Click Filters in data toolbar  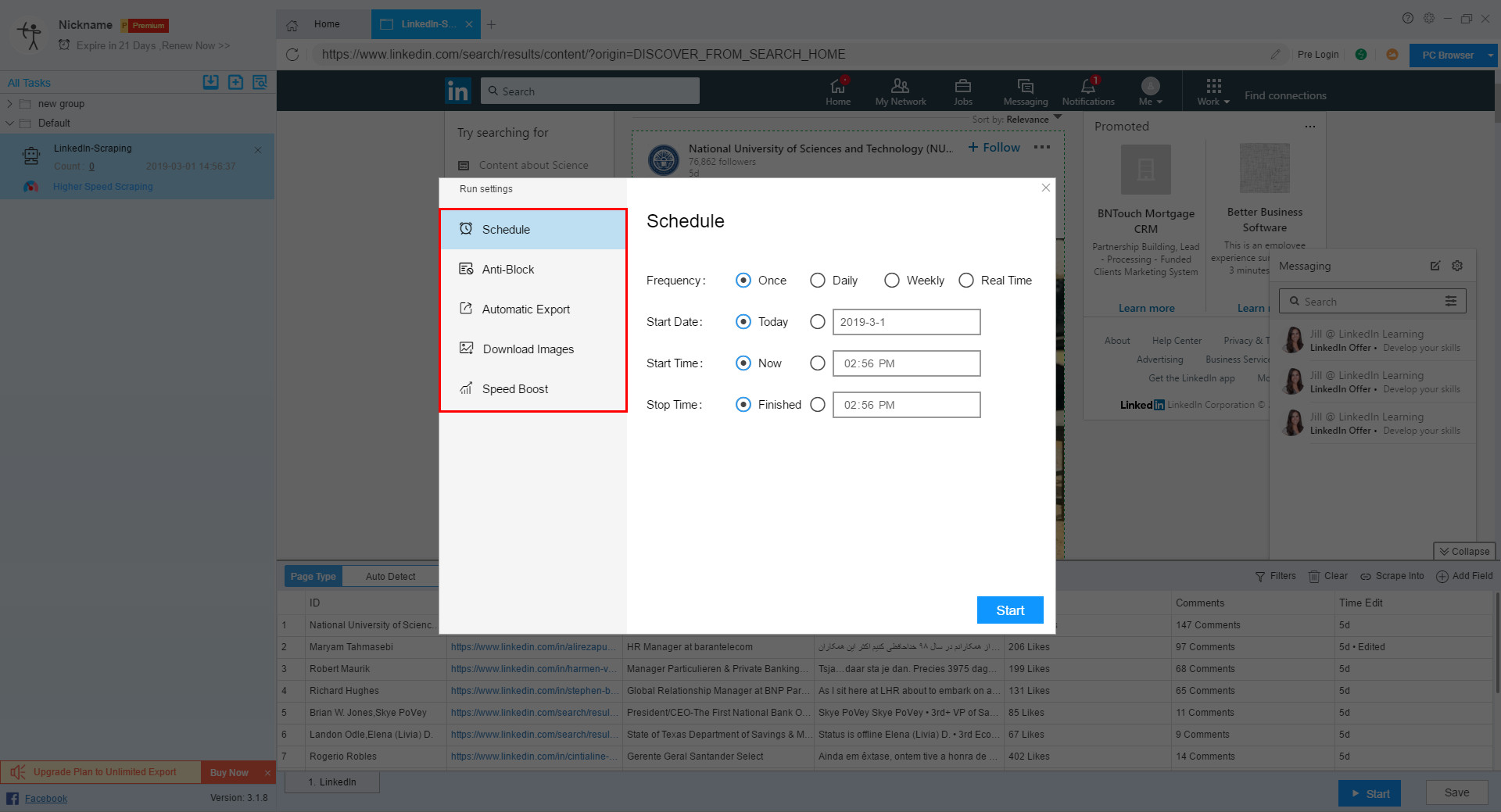(1276, 576)
